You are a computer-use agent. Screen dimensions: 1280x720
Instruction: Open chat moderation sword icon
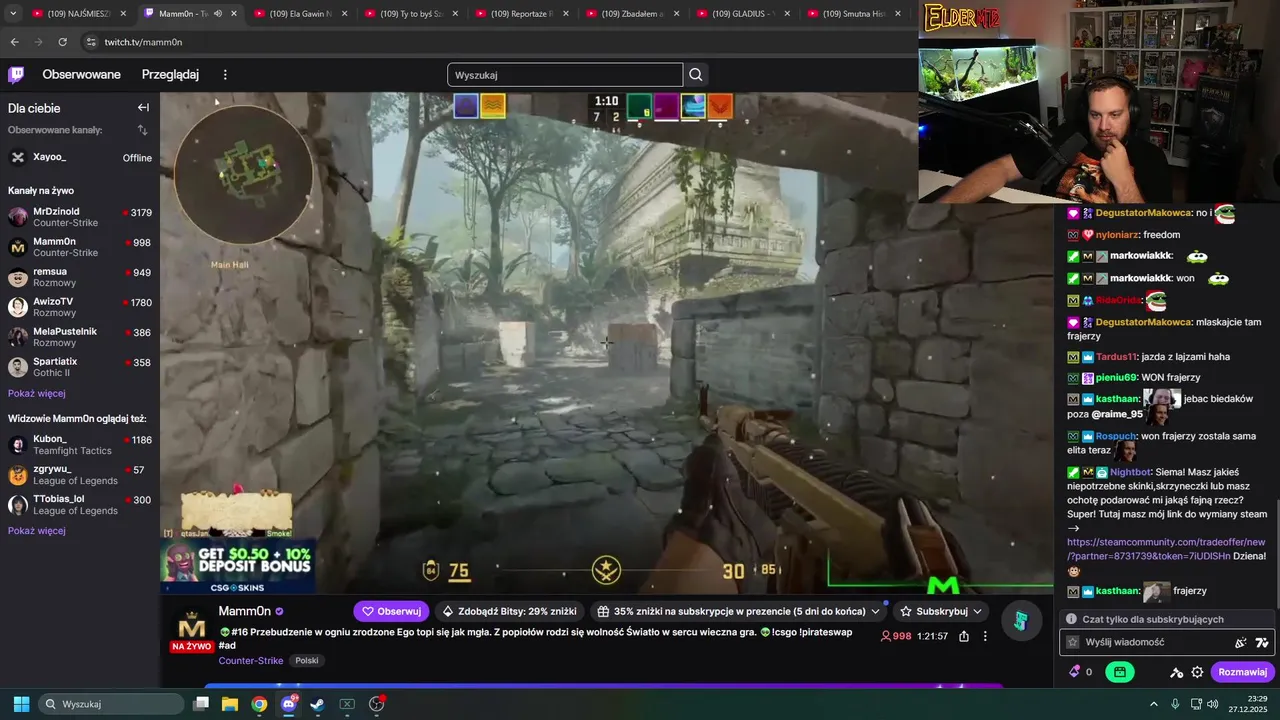click(1177, 672)
